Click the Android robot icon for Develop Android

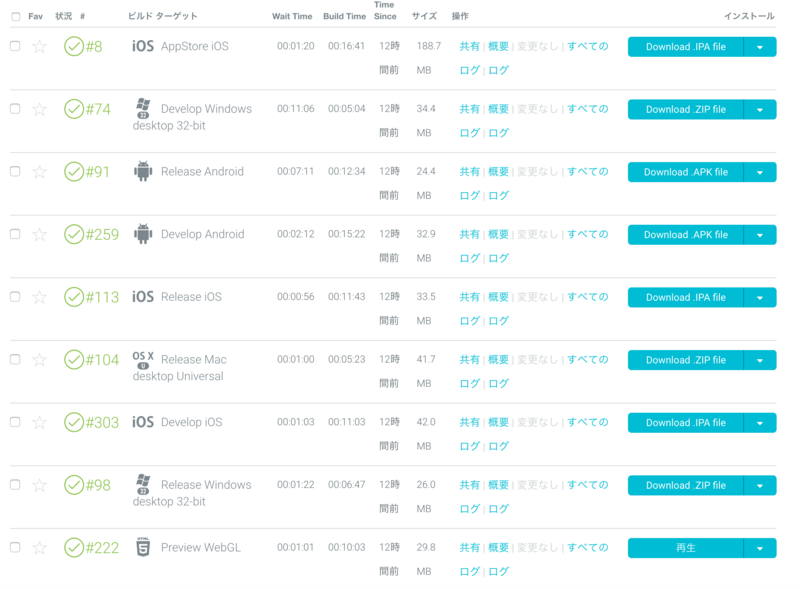click(143, 234)
